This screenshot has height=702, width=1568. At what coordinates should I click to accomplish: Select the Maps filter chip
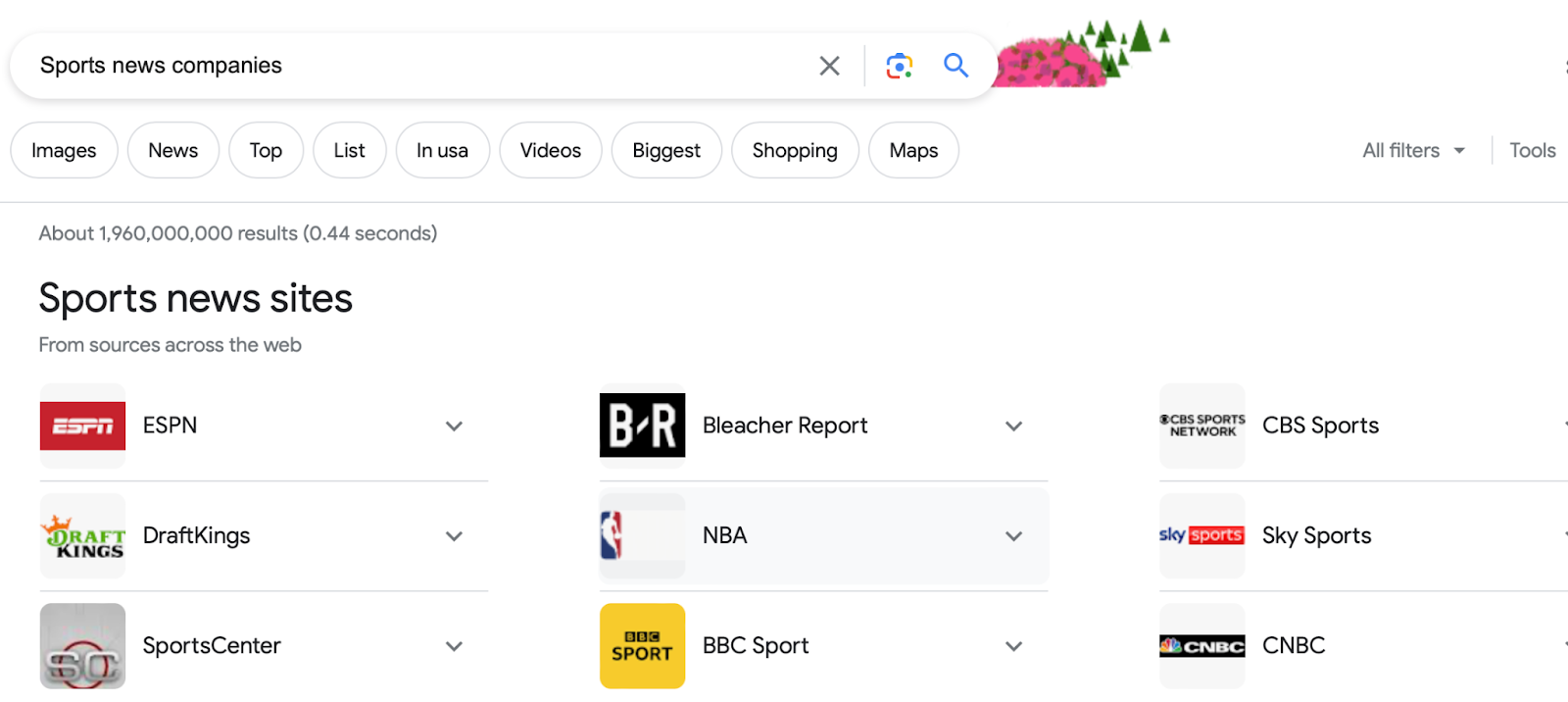[x=913, y=150]
